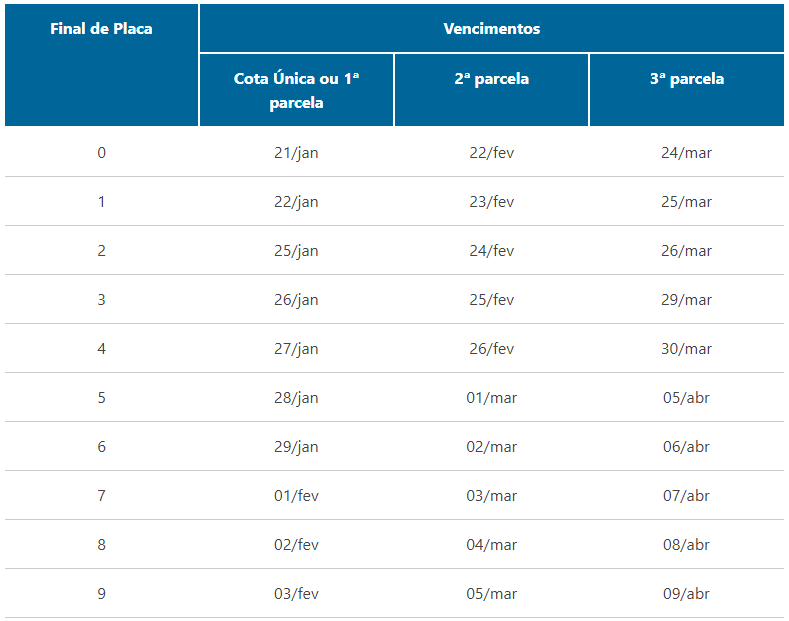The width and height of the screenshot is (789, 621).
Task: Select the 25/jan cell for plate 2
Action: click(x=296, y=251)
